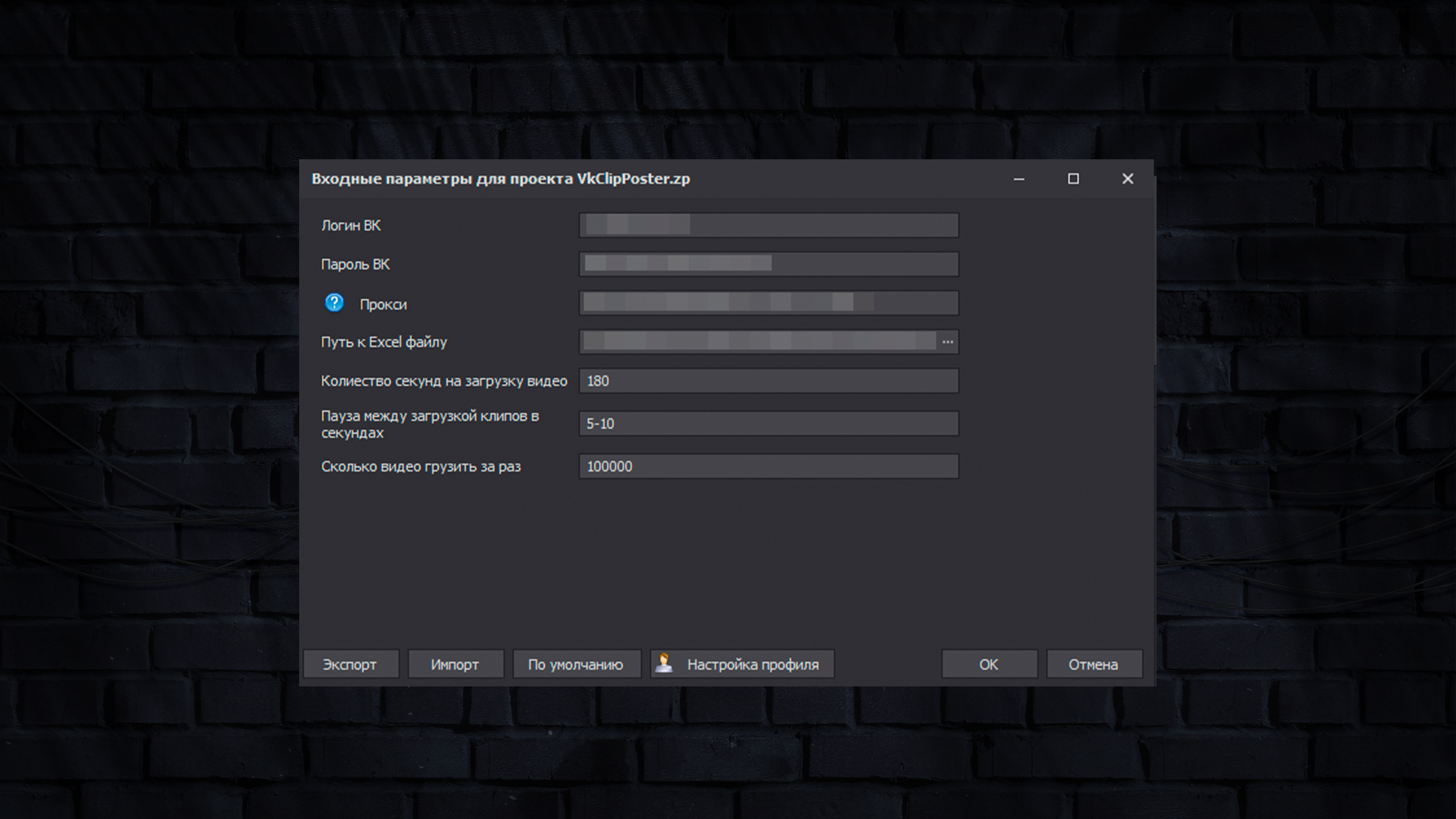
Task: Click the blue question mark help icon
Action: tap(334, 303)
